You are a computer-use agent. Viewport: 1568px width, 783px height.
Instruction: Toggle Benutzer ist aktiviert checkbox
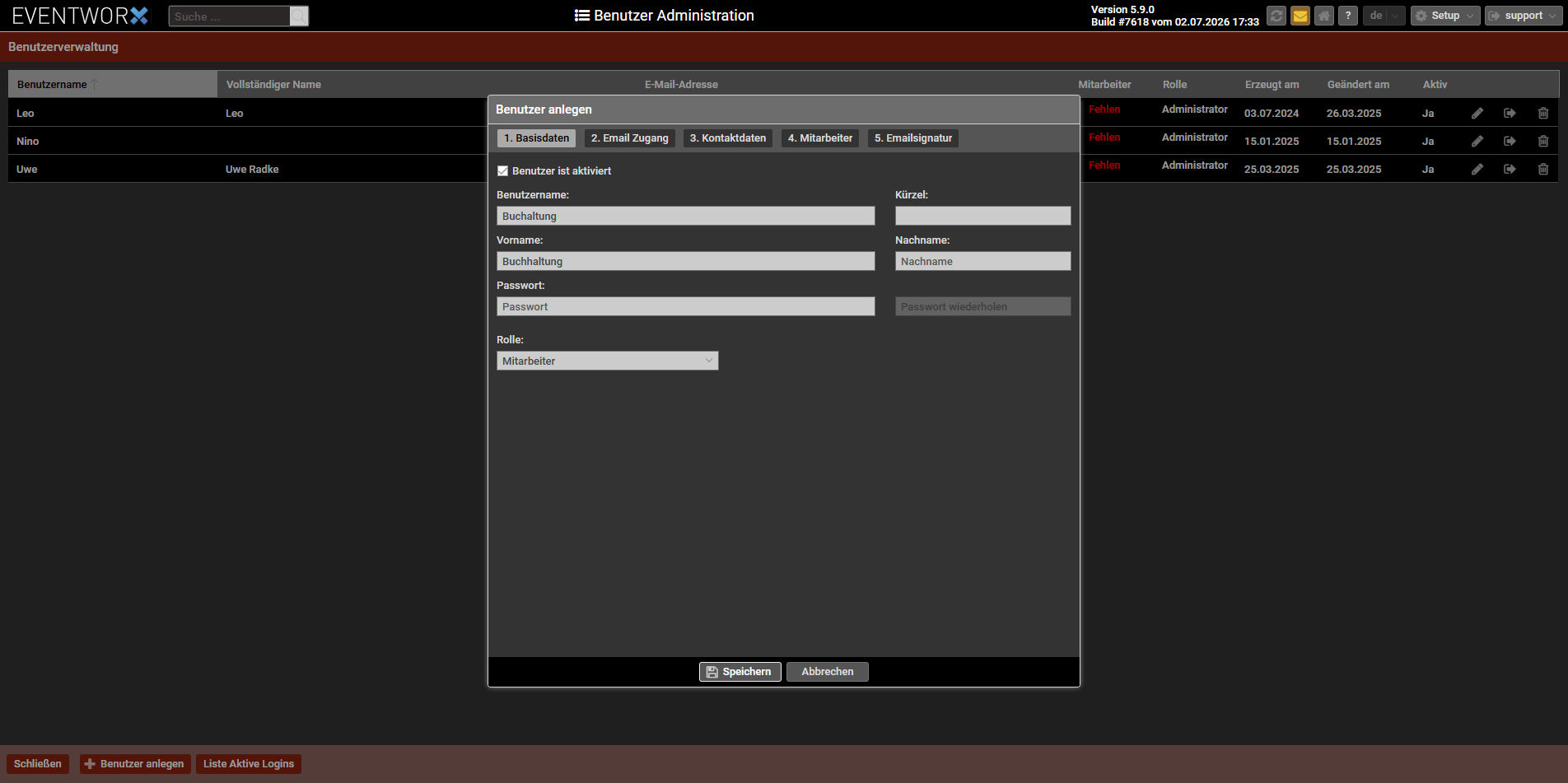502,171
